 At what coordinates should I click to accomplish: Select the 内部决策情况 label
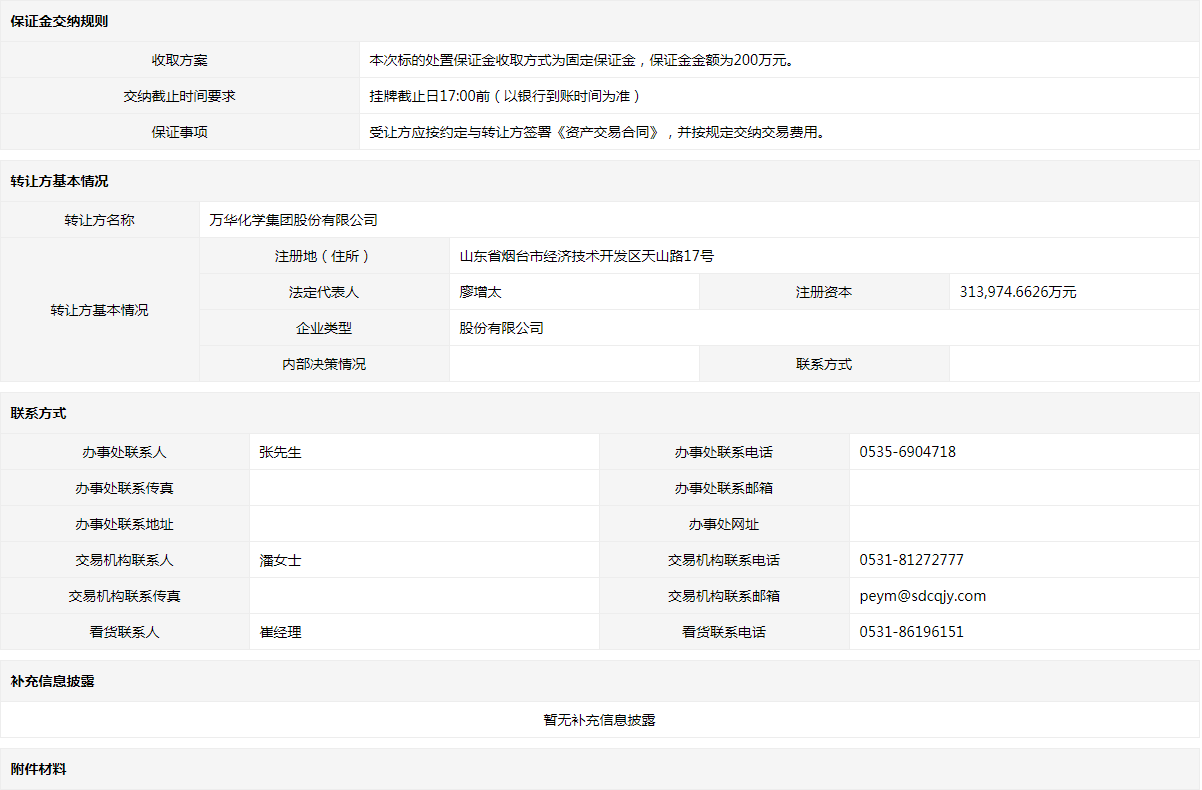click(x=325, y=364)
